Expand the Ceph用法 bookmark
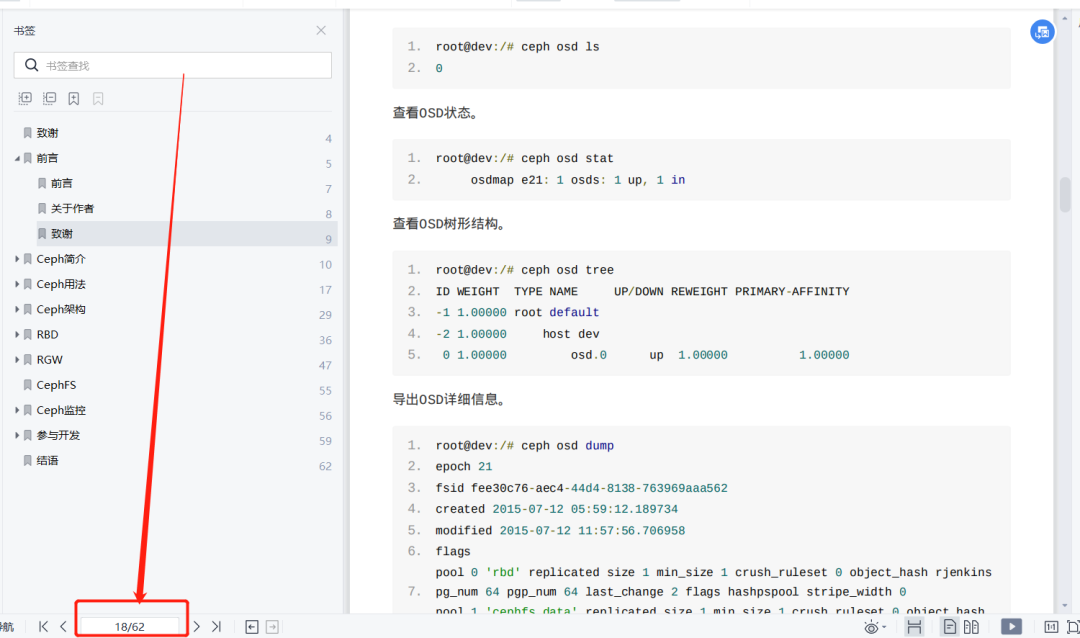The image size is (1080, 638). [17, 284]
